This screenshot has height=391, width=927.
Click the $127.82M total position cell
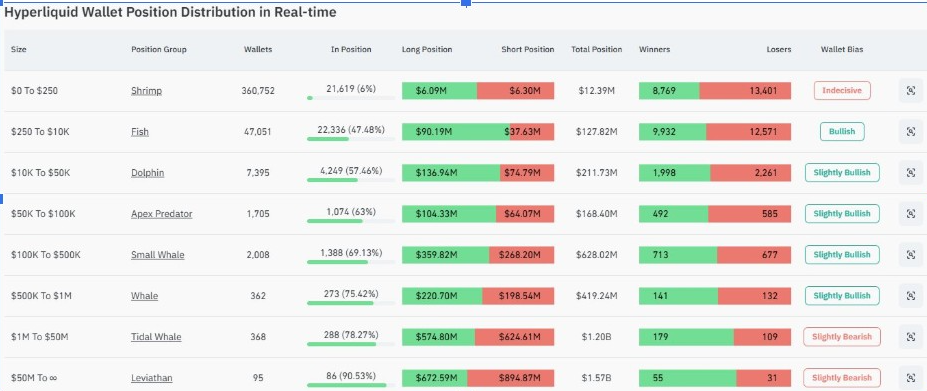tap(597, 131)
